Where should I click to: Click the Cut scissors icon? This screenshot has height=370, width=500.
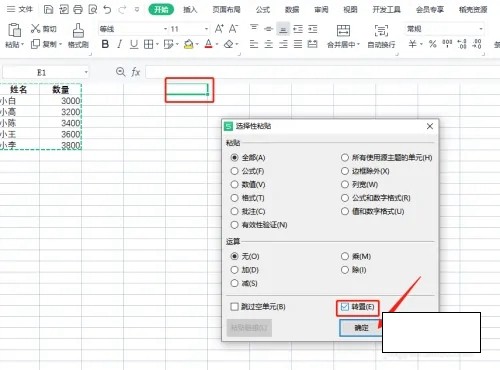tap(35, 29)
